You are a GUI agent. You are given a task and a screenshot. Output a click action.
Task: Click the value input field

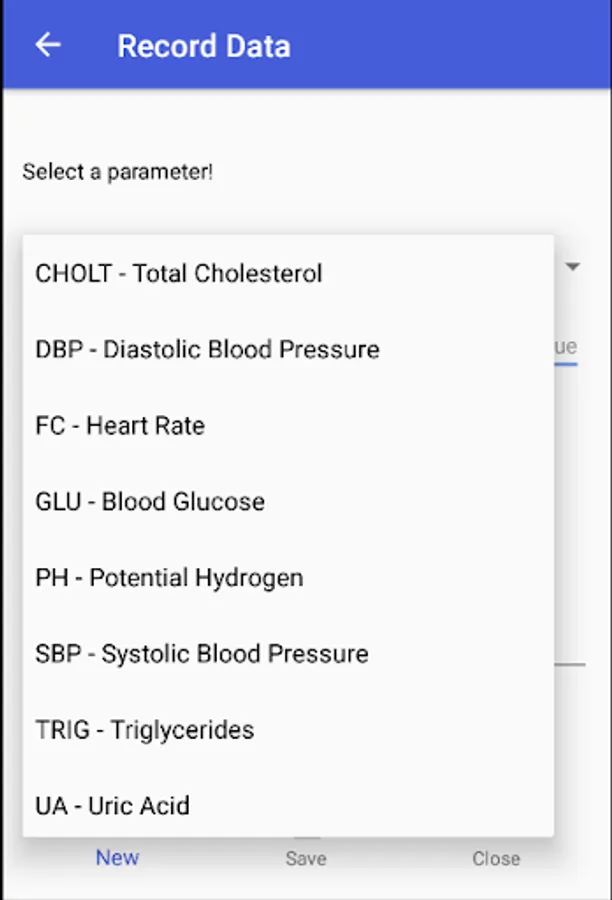tap(566, 347)
